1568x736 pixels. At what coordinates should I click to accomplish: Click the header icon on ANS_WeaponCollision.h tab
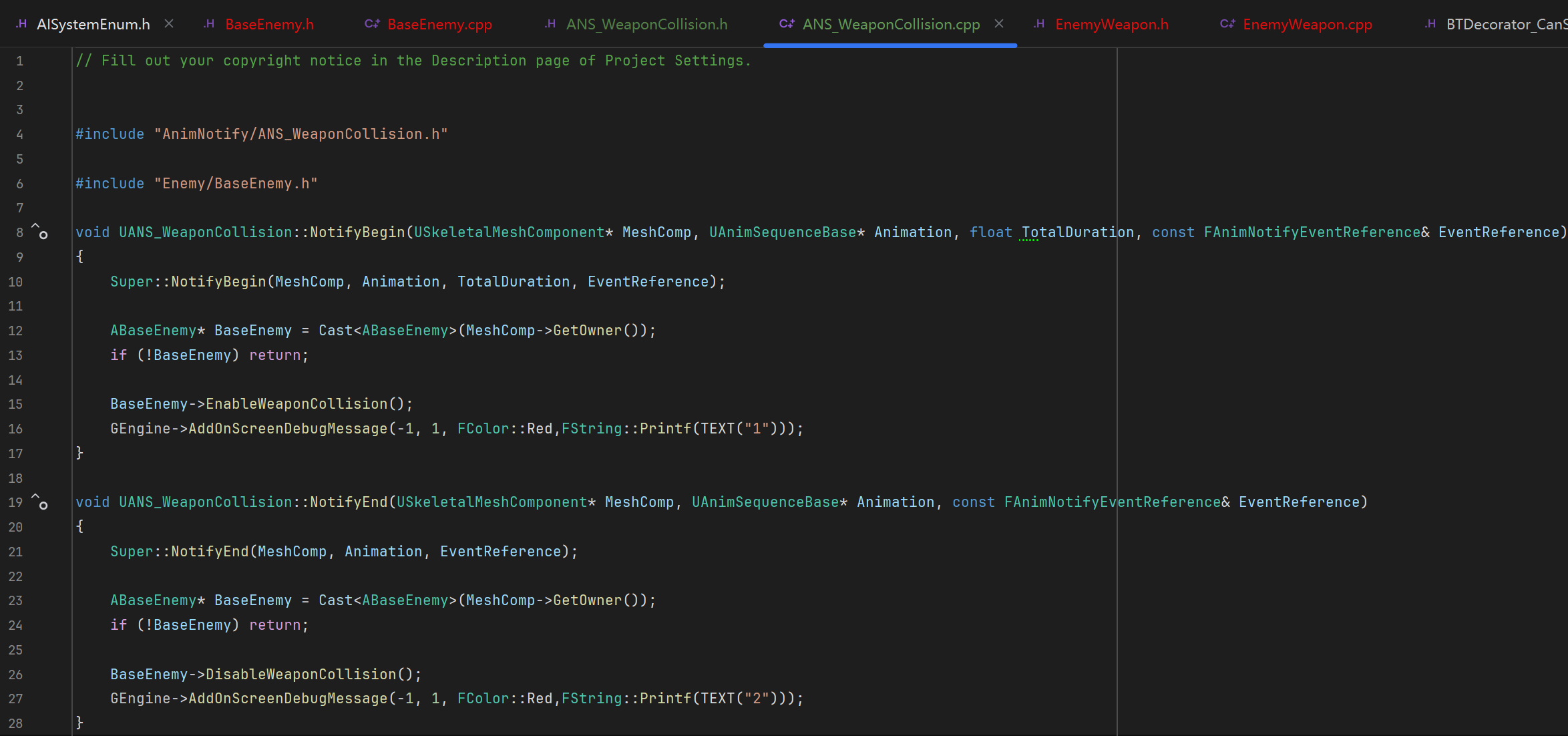550,24
